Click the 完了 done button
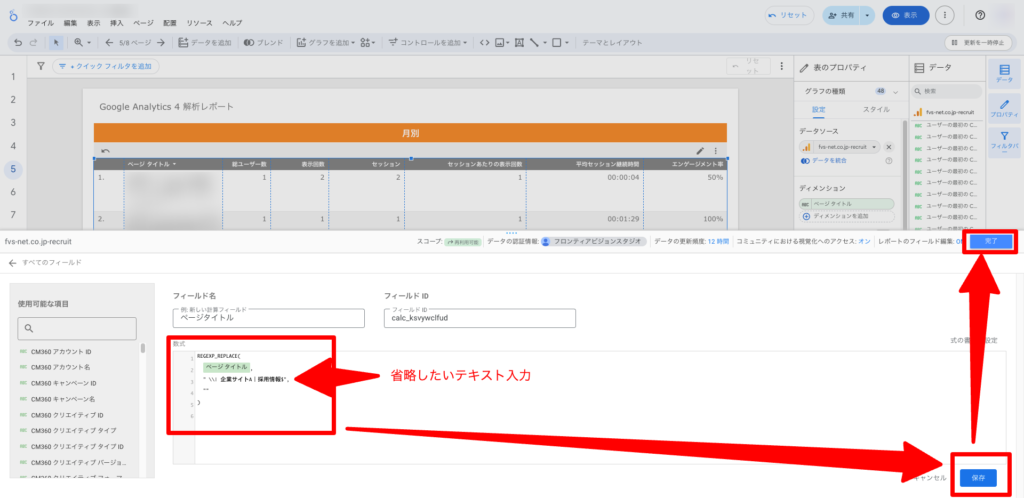Screen dimensions: 1024x498 click(990, 241)
